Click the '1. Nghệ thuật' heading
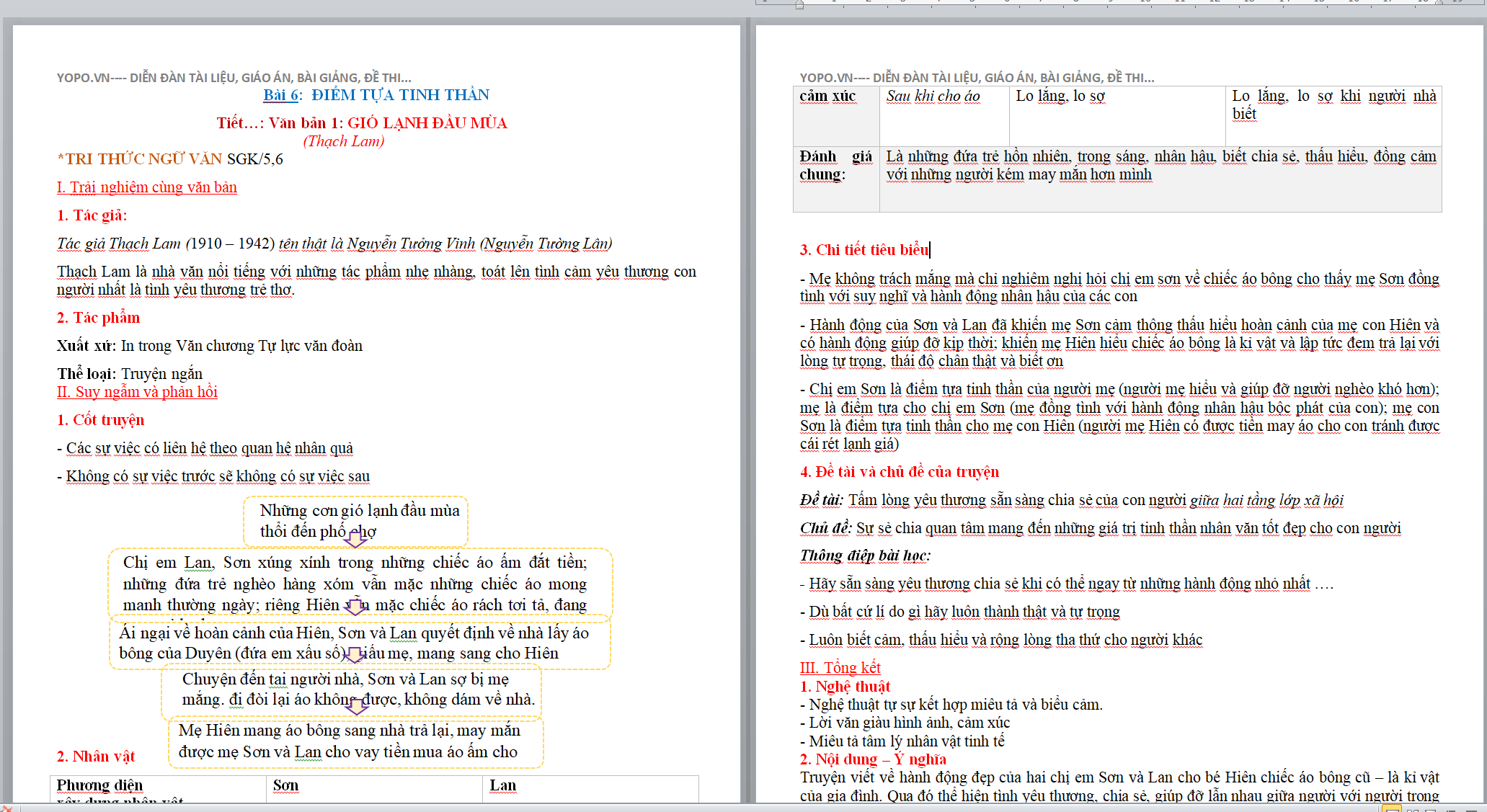This screenshot has height=812, width=1487. pos(845,687)
